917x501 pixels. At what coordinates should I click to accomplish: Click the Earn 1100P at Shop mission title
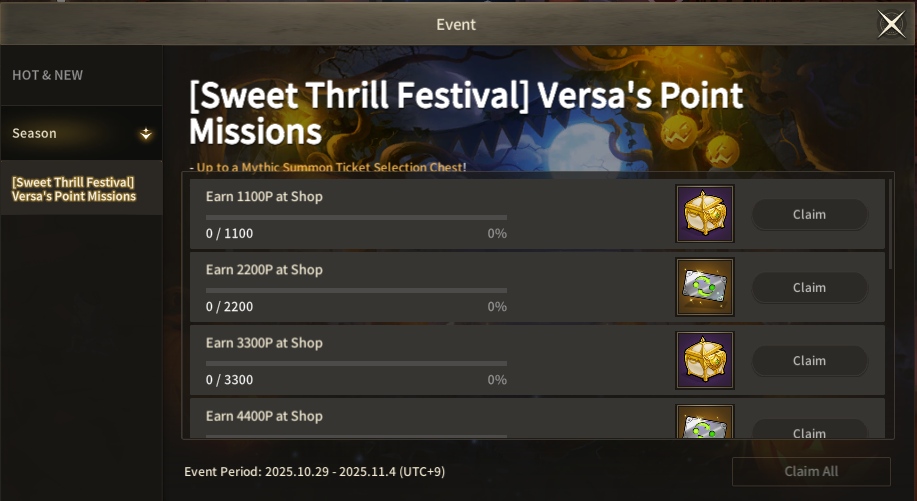click(264, 196)
